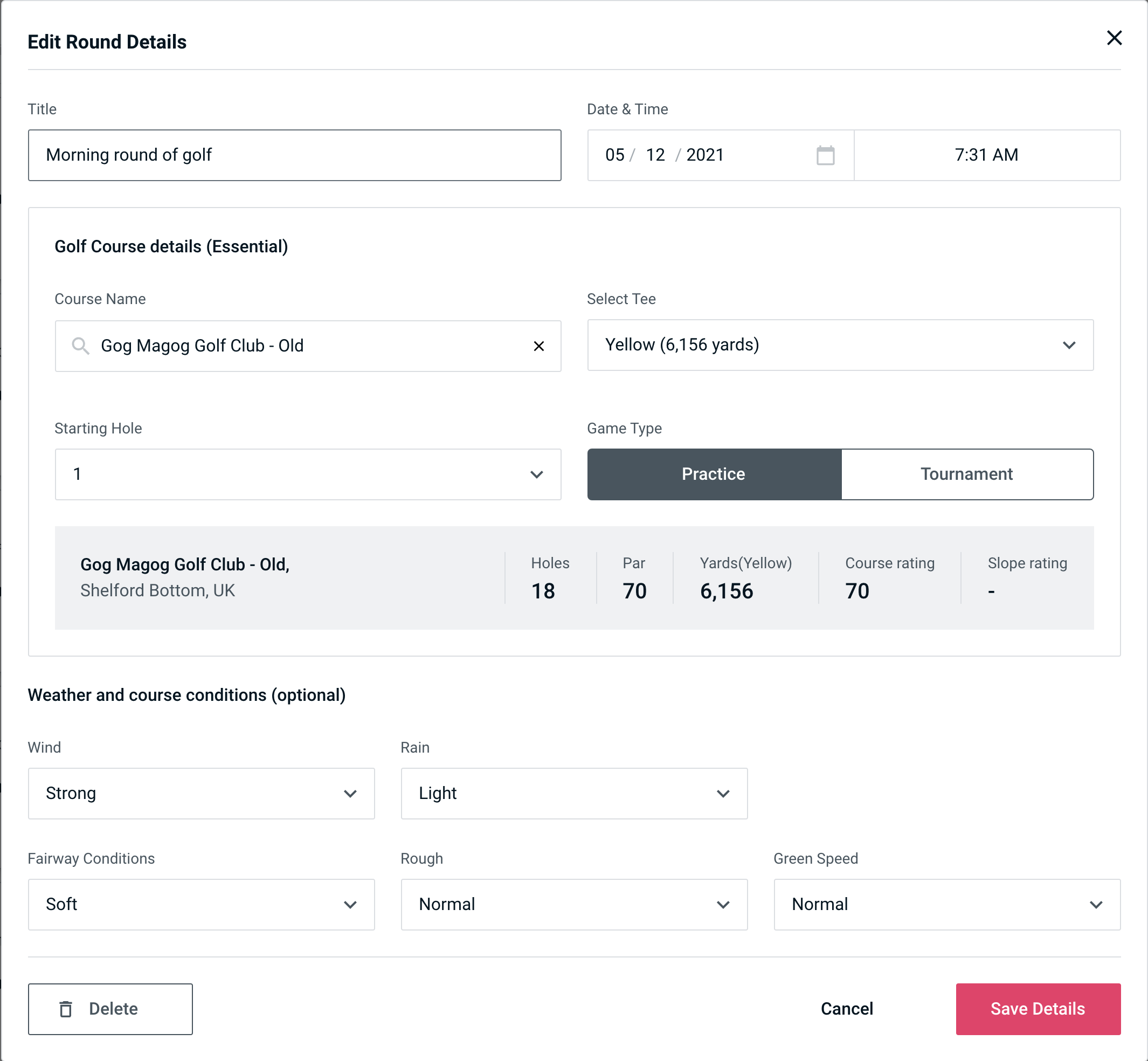Select the Green Speed dropdown option

pos(946,904)
